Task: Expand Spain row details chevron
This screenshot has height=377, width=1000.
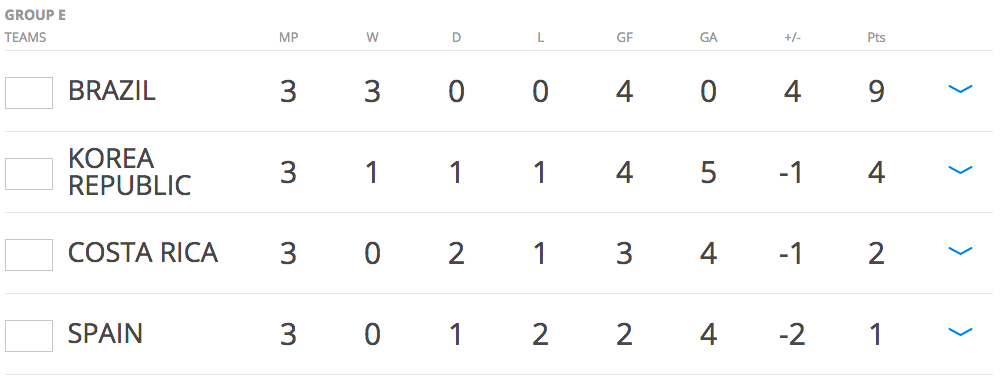Action: tap(960, 332)
